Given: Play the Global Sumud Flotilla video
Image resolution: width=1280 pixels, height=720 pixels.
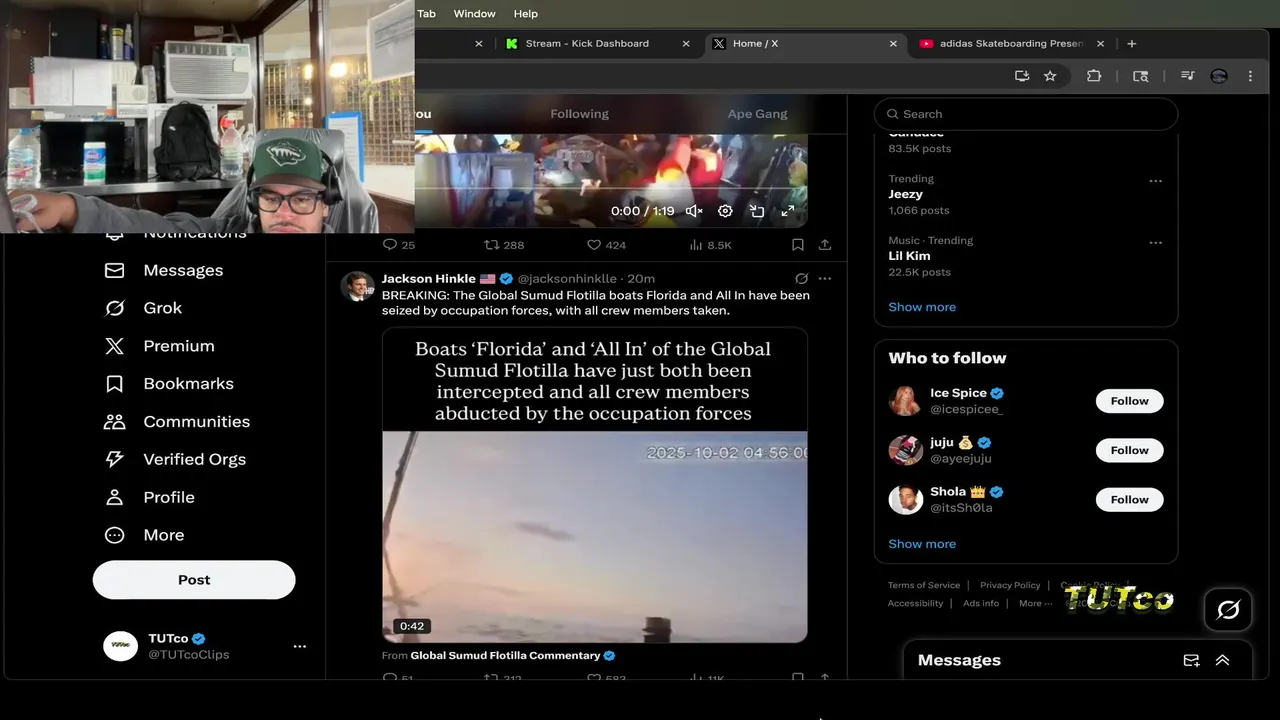Looking at the screenshot, I should [x=594, y=536].
